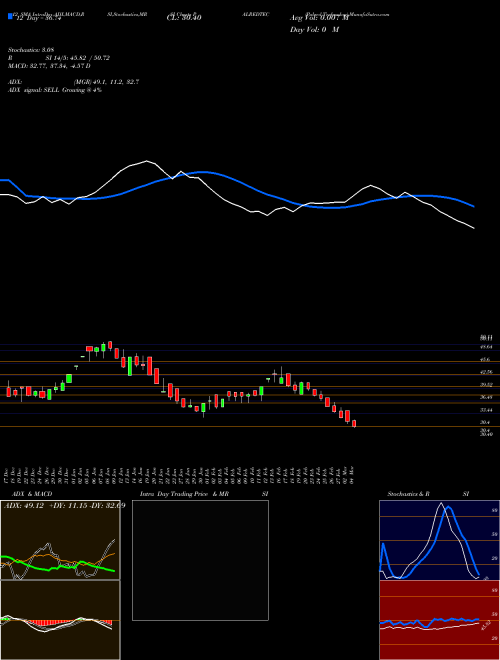Click the 'Stochastics & RSI' panel title
The image size is (500, 660).
coord(428,494)
